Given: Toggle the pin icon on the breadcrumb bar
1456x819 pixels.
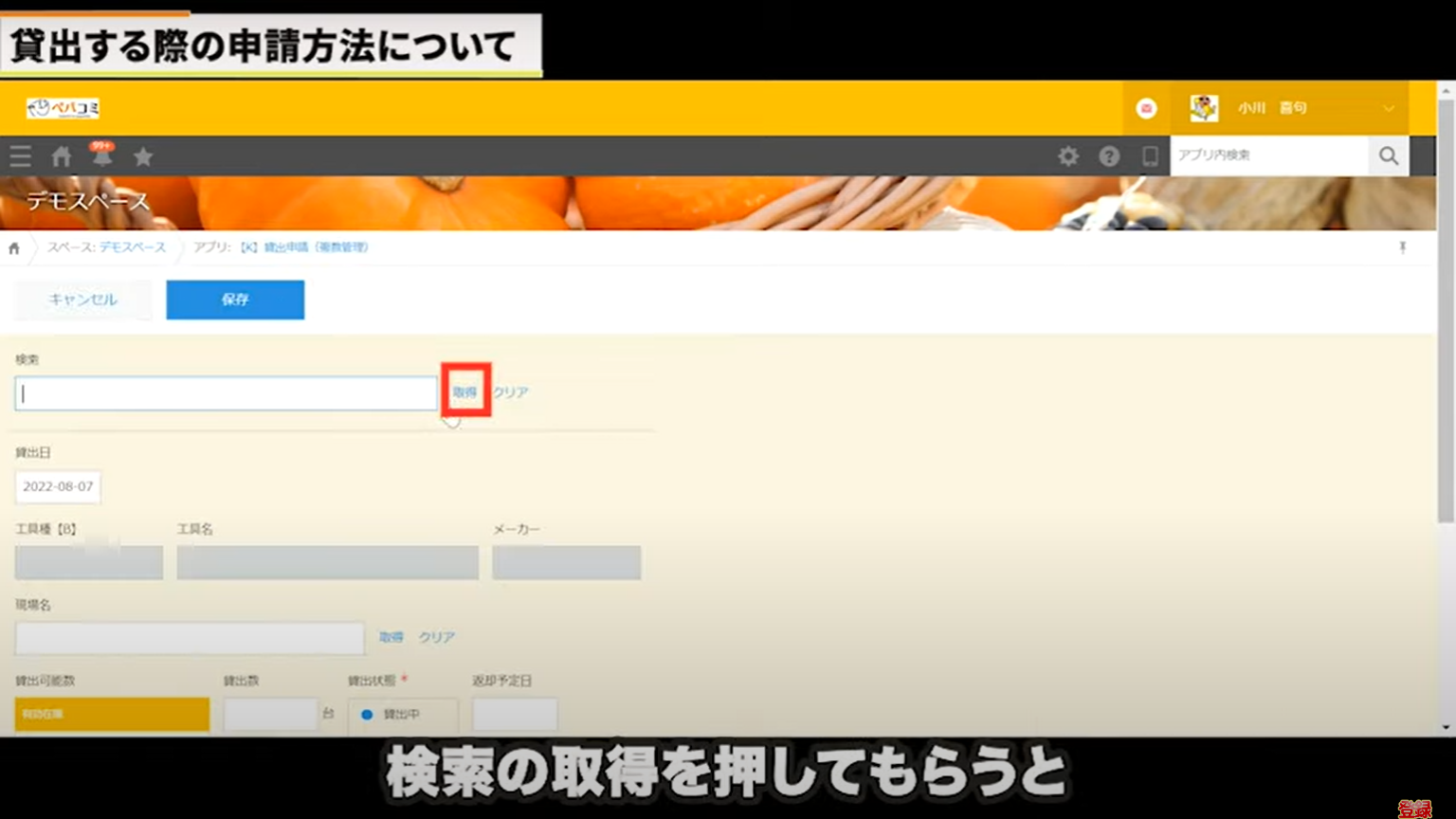Looking at the screenshot, I should [1402, 247].
